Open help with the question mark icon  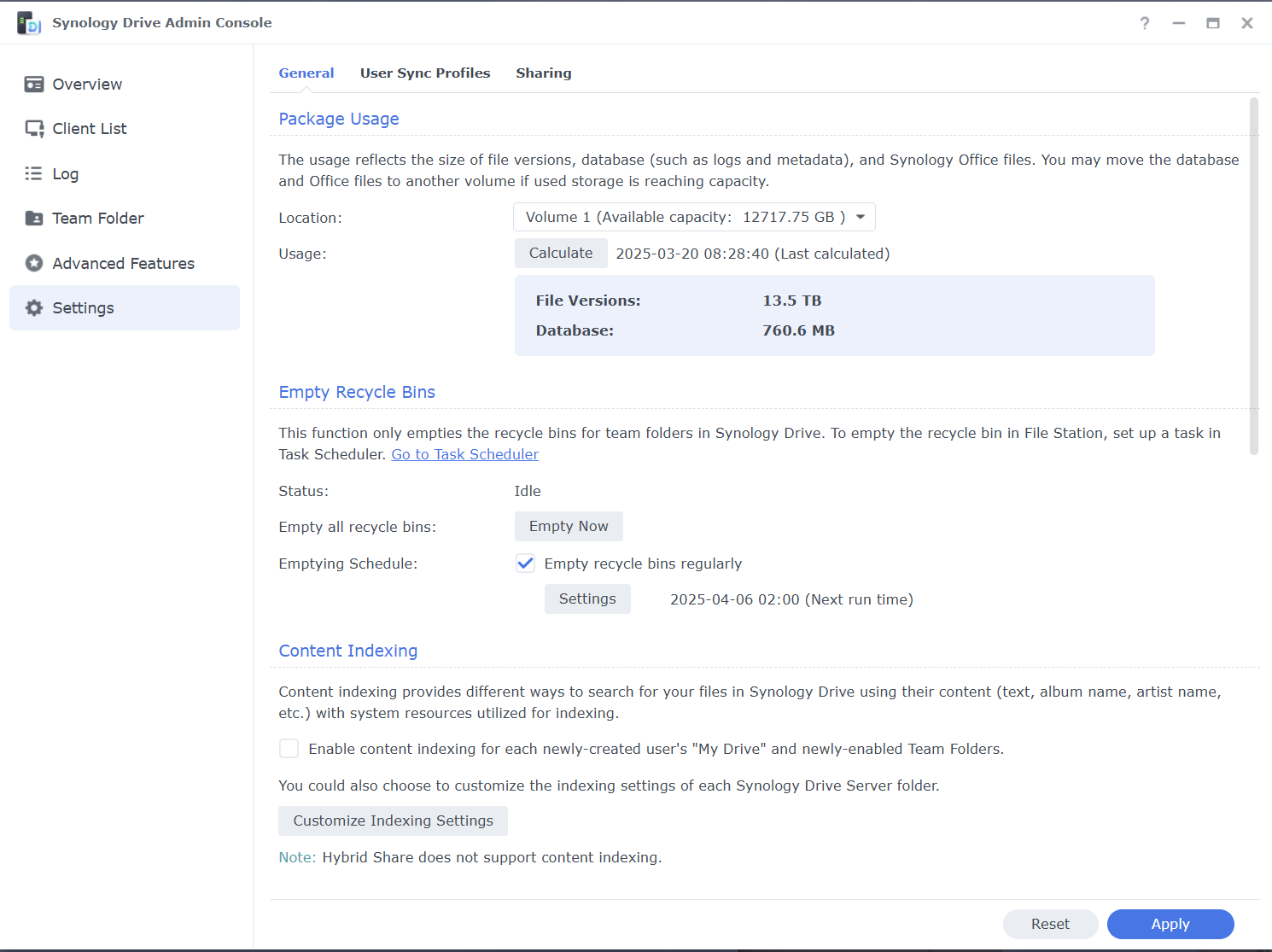pos(1145,23)
